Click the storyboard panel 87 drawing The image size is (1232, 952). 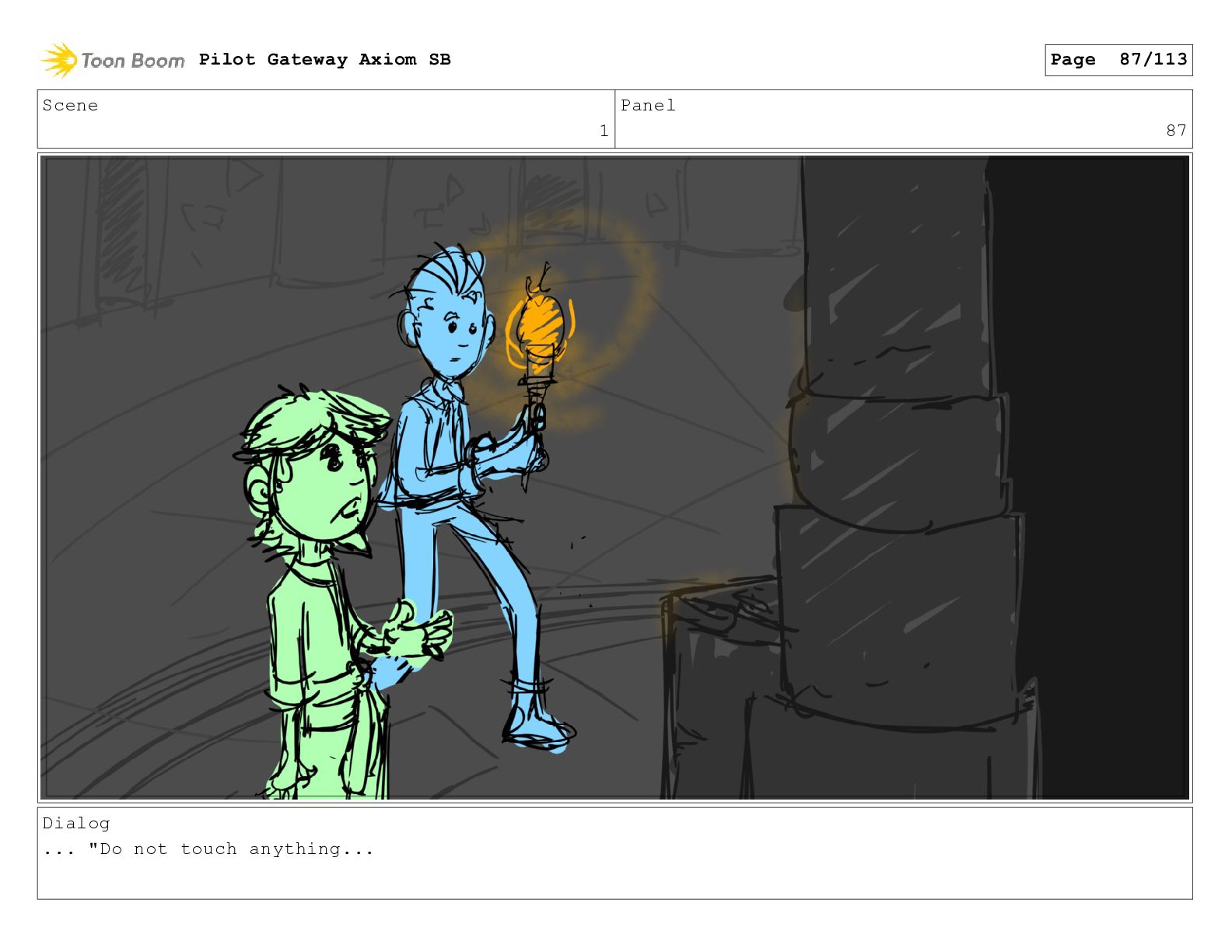tap(615, 478)
